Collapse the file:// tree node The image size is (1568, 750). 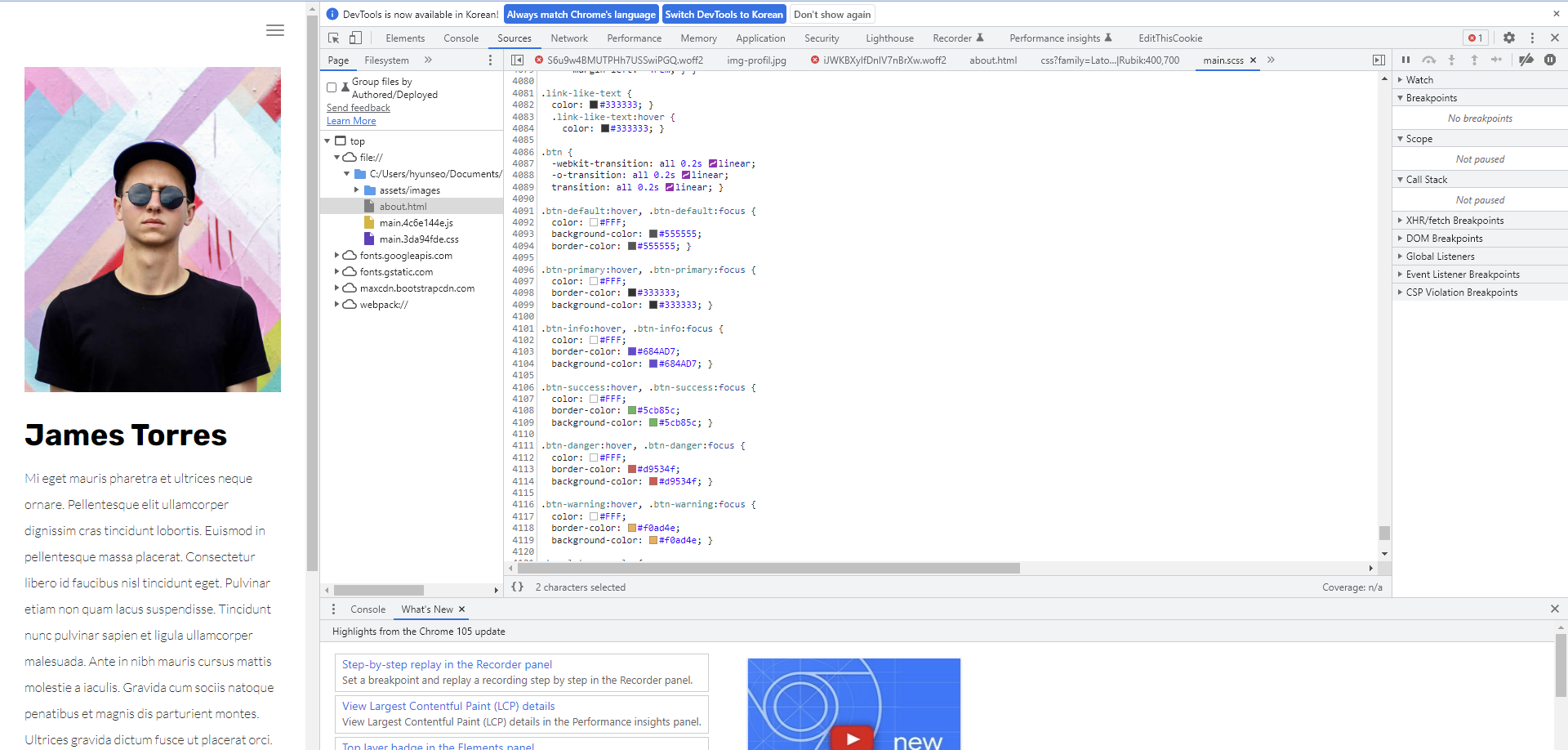(x=336, y=157)
